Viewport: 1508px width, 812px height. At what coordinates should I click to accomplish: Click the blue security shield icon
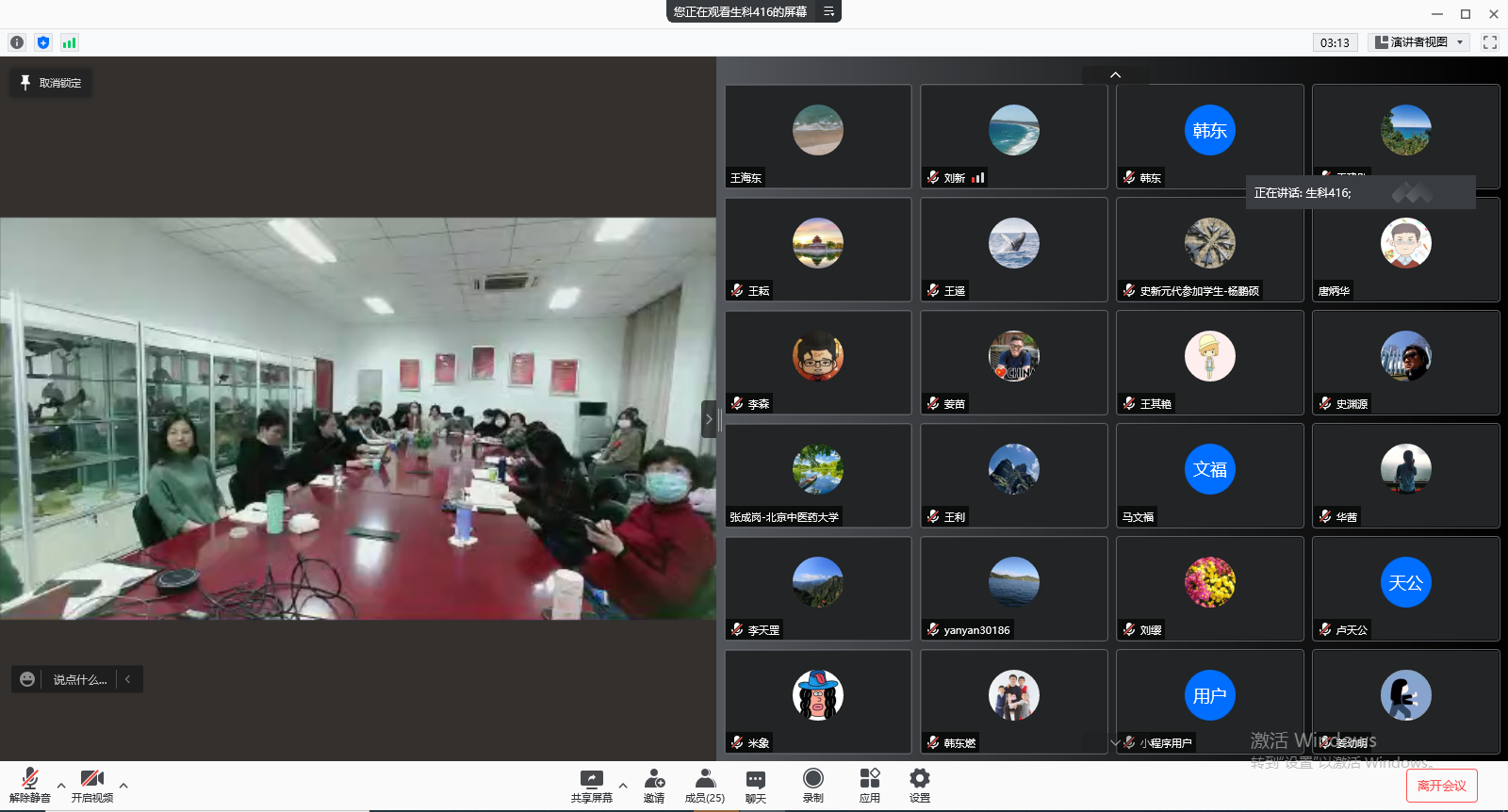43,42
